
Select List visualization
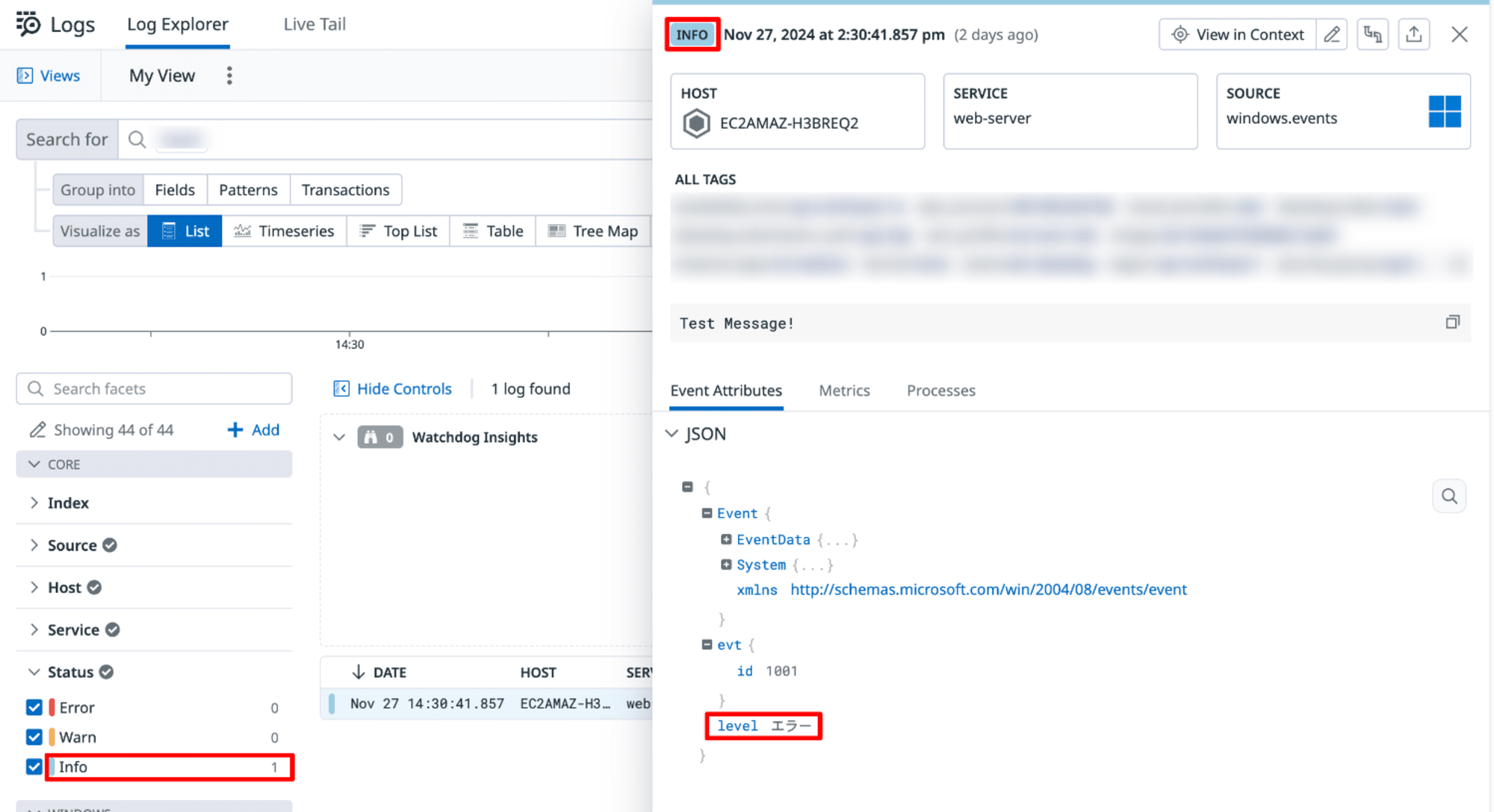tap(185, 231)
